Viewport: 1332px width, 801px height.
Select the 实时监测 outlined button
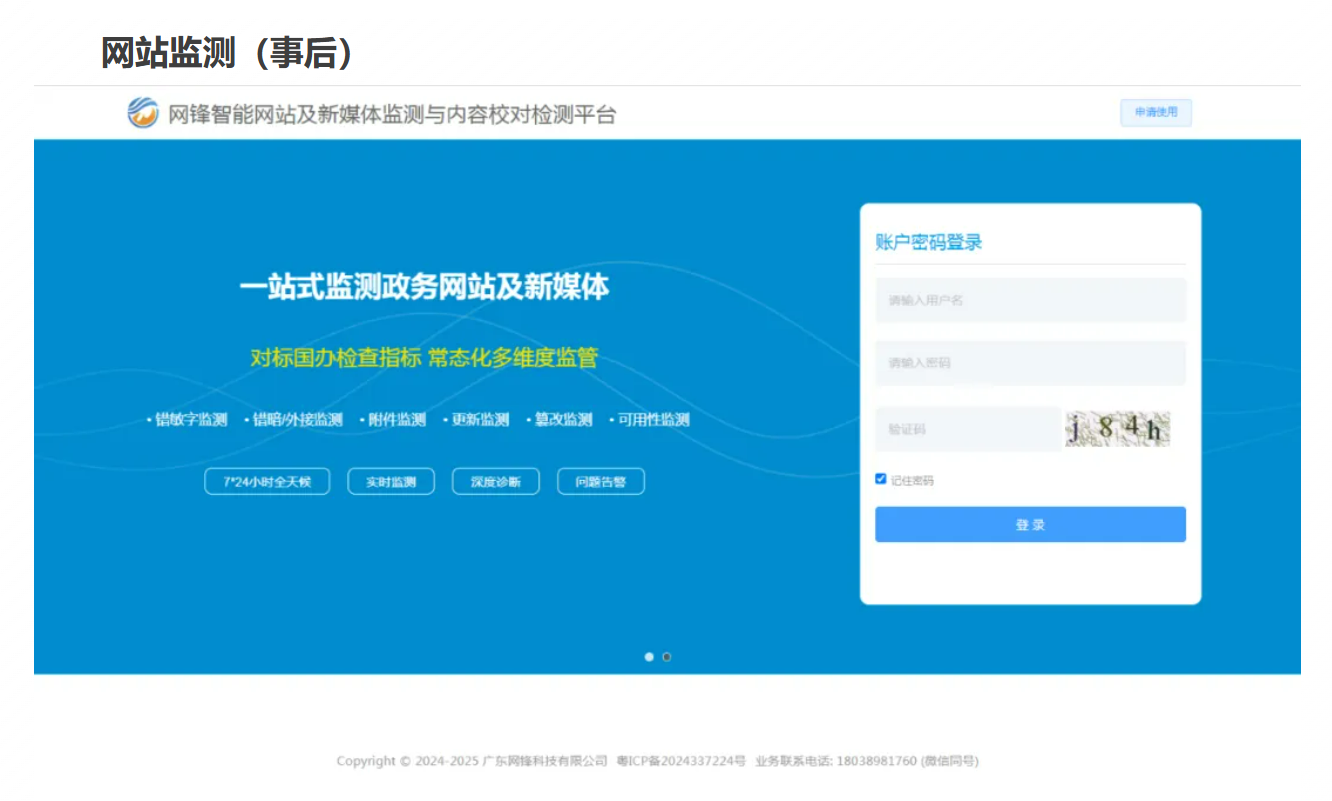(391, 482)
